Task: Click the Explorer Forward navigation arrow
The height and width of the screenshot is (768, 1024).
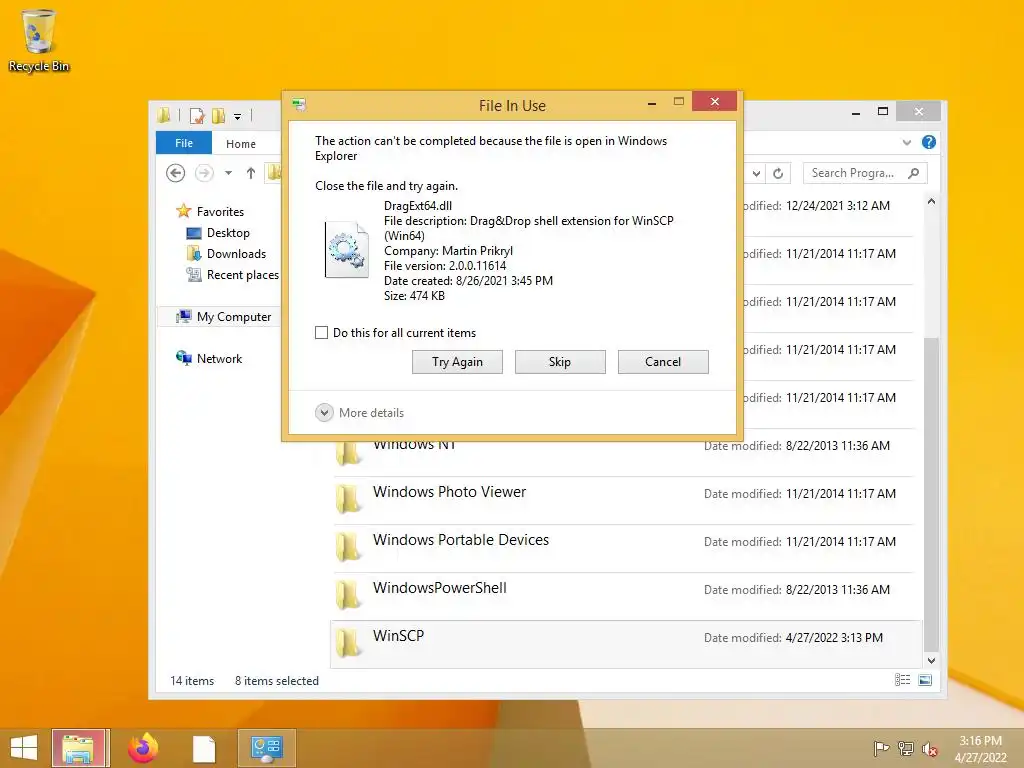Action: [x=204, y=173]
